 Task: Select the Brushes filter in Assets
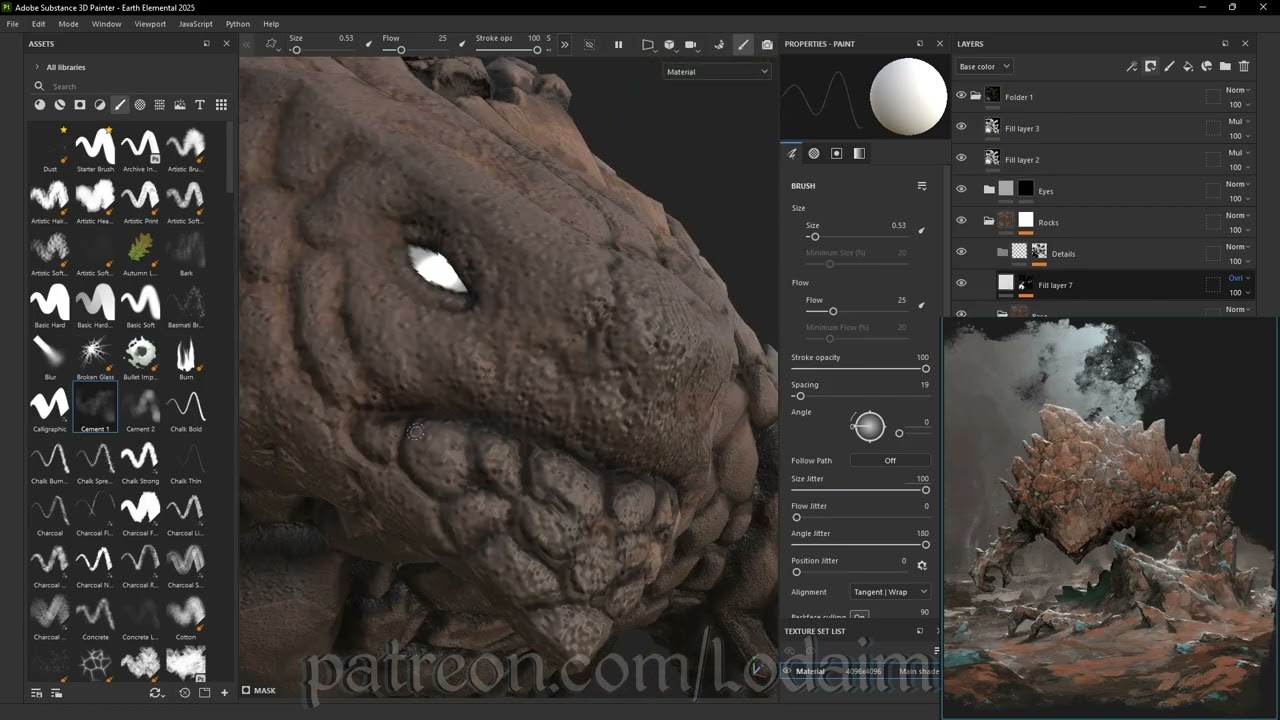pos(120,105)
